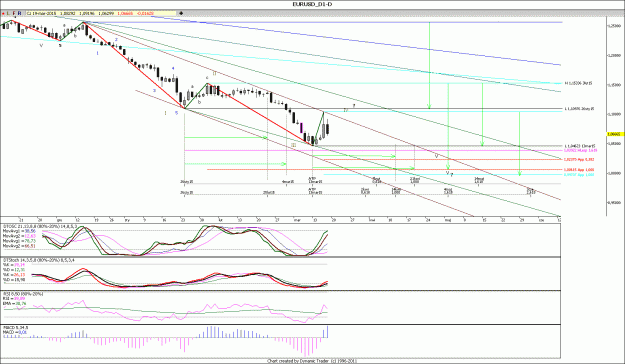Image resolution: width=625 pixels, height=364 pixels.
Task: Click the 'mar' month label on date axis
Action: tap(297, 220)
